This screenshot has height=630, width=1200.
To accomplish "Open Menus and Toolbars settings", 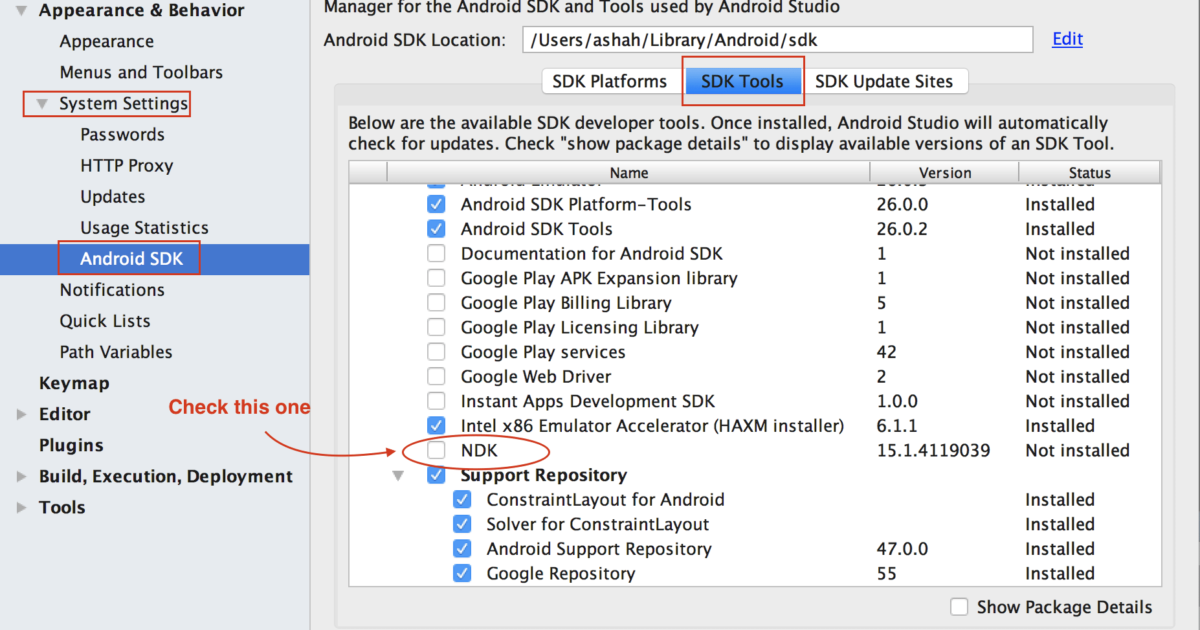I will [141, 73].
